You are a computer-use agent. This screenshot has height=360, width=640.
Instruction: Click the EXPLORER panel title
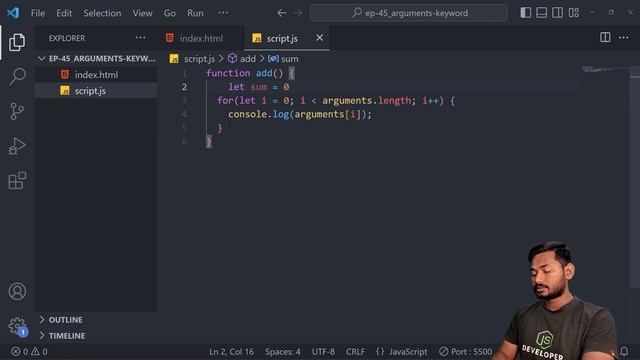click(67, 38)
